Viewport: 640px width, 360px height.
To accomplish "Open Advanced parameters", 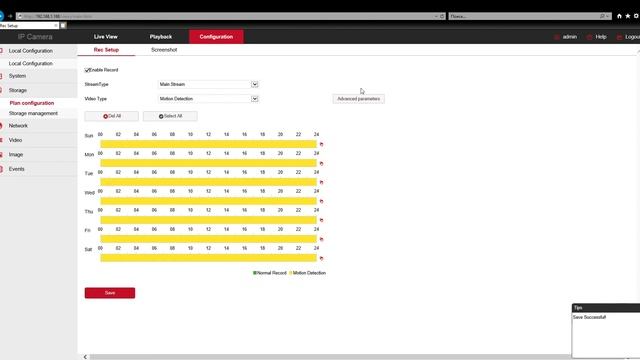I will click(x=358, y=99).
